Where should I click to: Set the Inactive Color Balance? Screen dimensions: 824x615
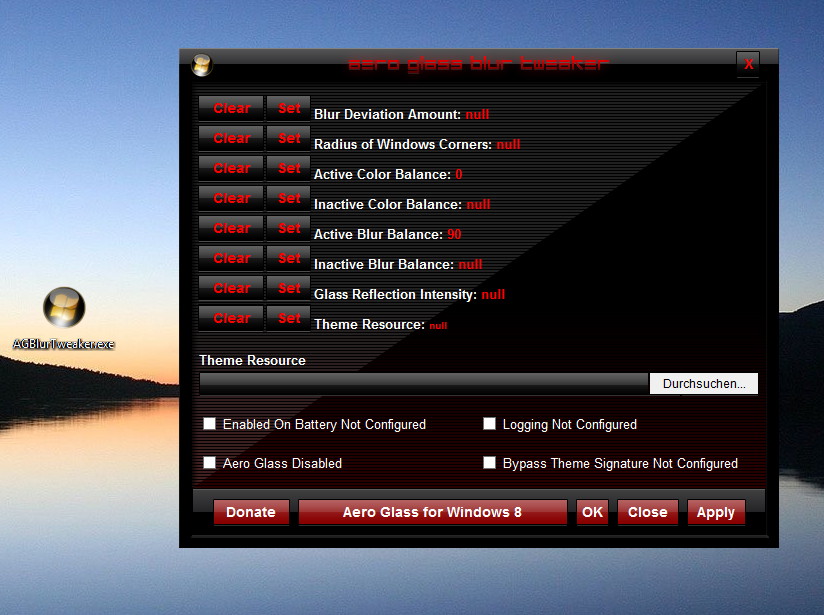[x=289, y=198]
